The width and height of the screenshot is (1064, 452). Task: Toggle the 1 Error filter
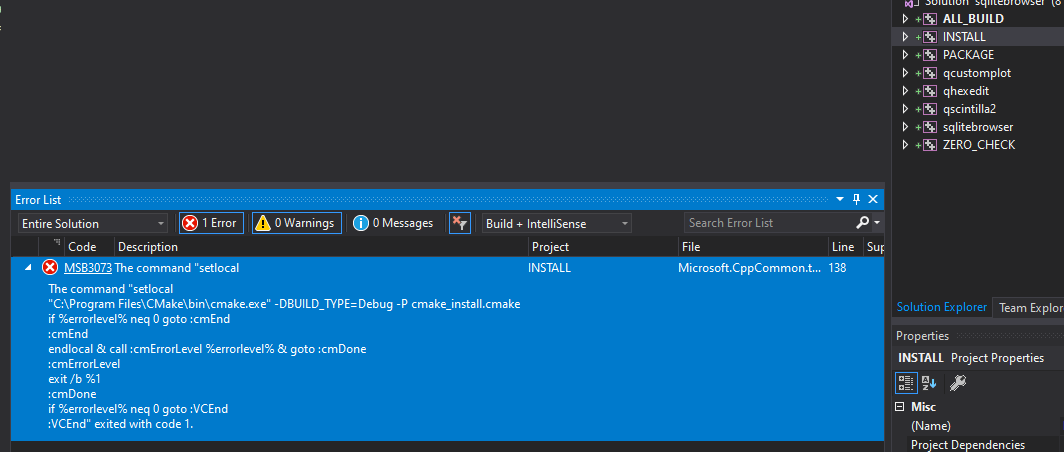(211, 223)
